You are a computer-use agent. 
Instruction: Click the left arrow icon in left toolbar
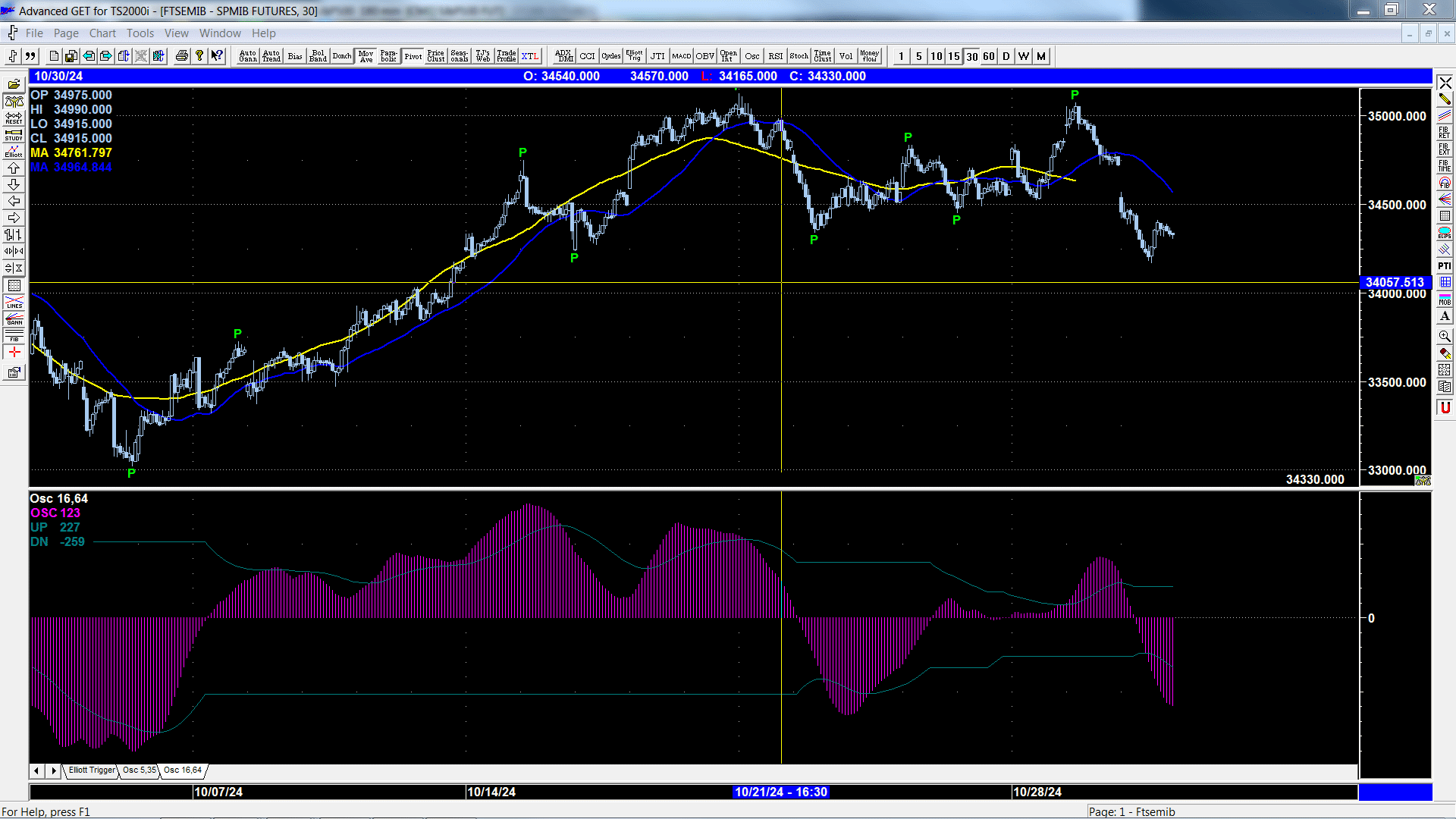(x=14, y=202)
